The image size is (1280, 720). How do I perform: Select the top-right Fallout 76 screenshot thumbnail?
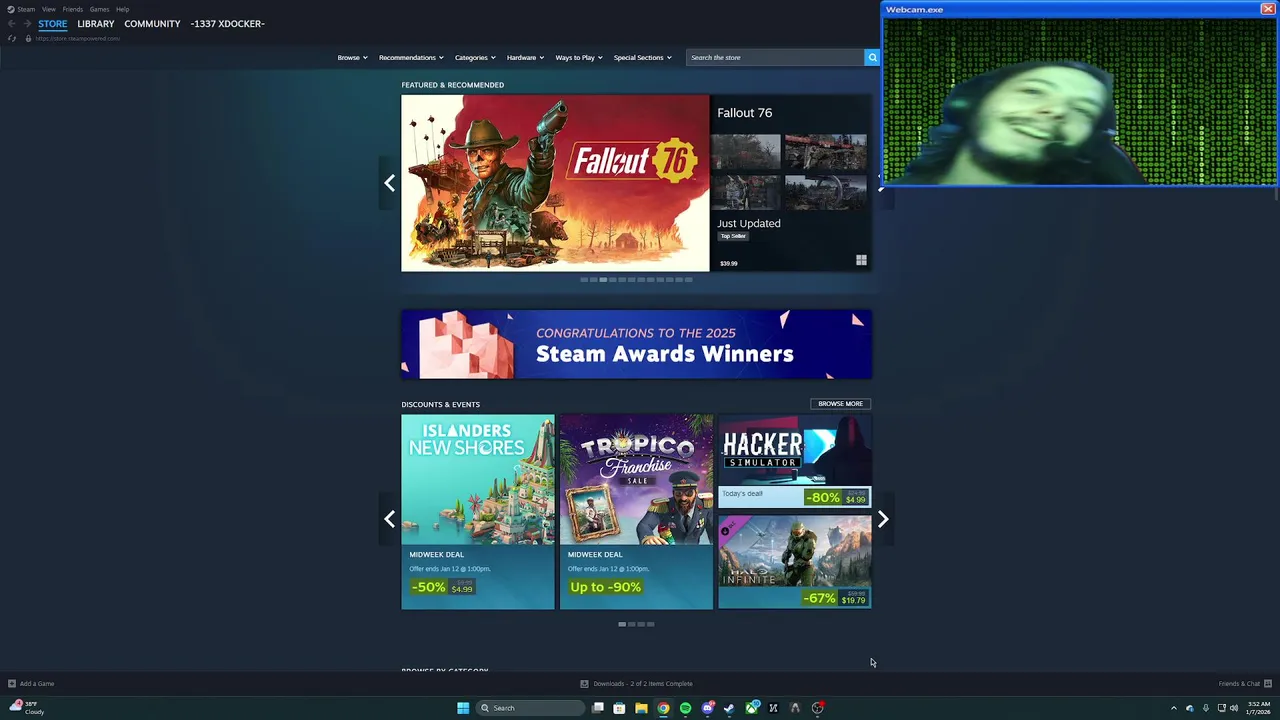[x=826, y=152]
